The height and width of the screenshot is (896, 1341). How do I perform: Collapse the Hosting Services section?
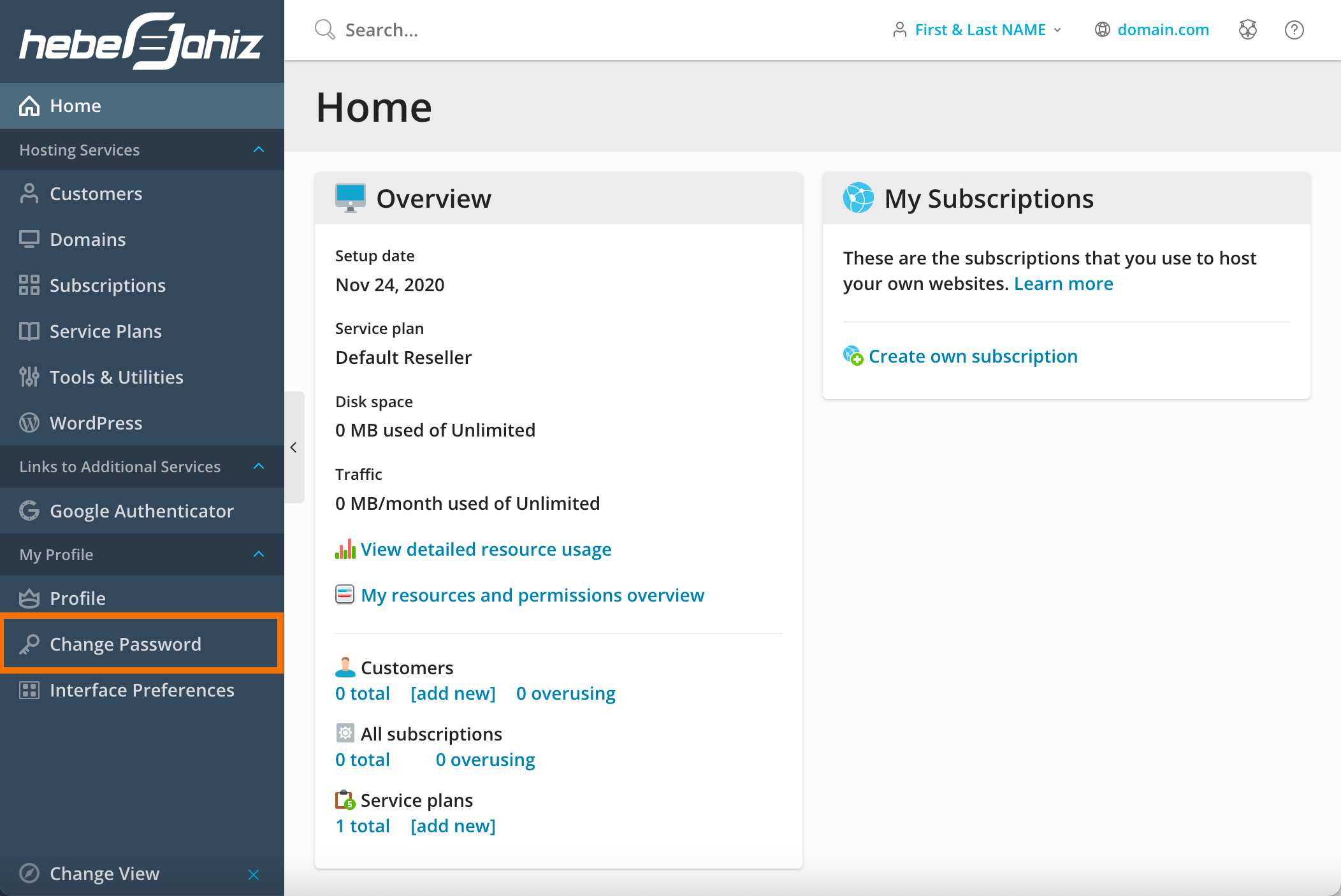(259, 150)
